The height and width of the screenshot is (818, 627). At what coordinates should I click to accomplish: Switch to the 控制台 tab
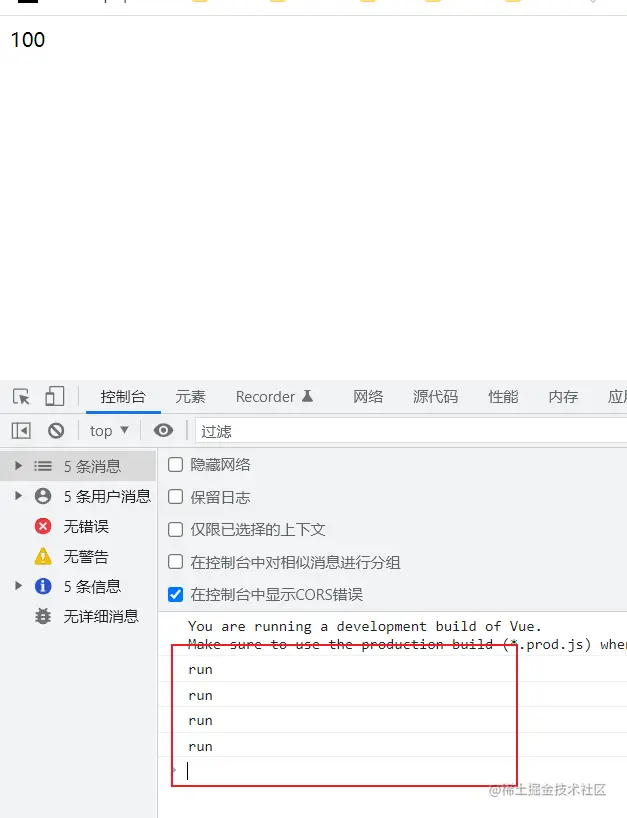123,397
